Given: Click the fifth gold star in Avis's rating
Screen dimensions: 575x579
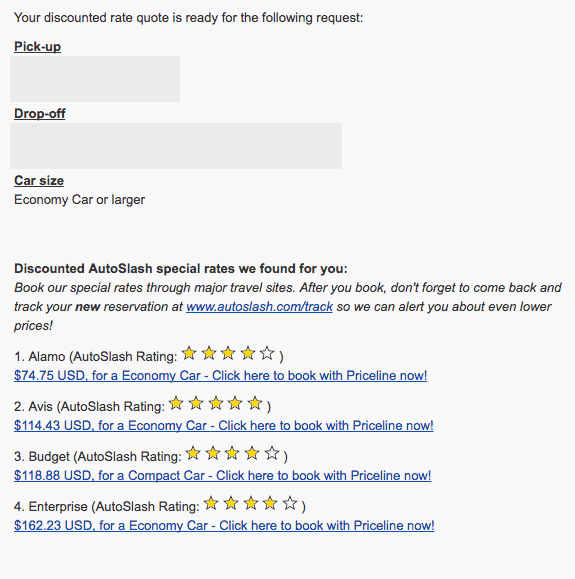Looking at the screenshot, I should (255, 403).
